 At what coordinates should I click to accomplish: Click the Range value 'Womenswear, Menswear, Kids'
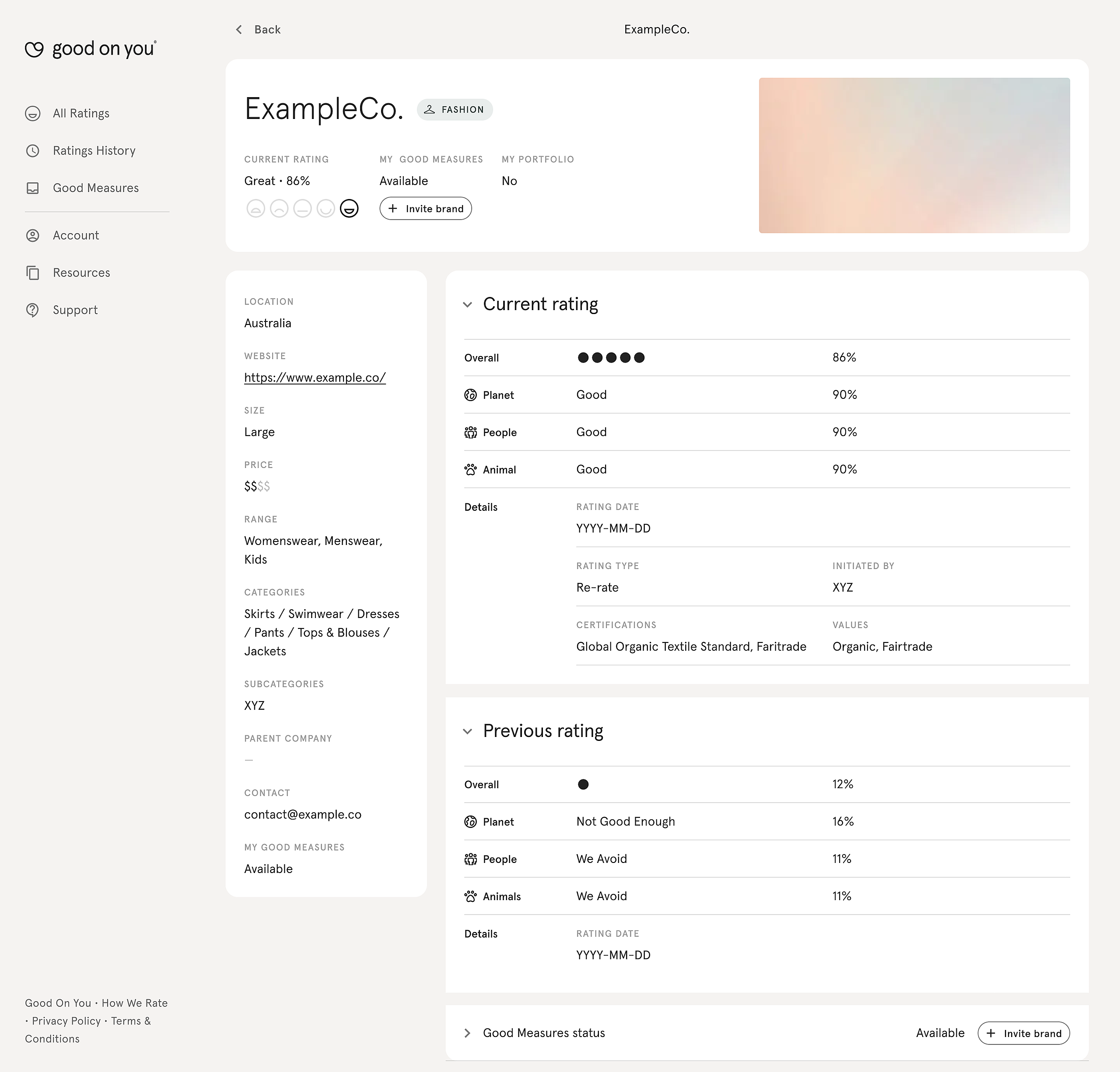[313, 550]
